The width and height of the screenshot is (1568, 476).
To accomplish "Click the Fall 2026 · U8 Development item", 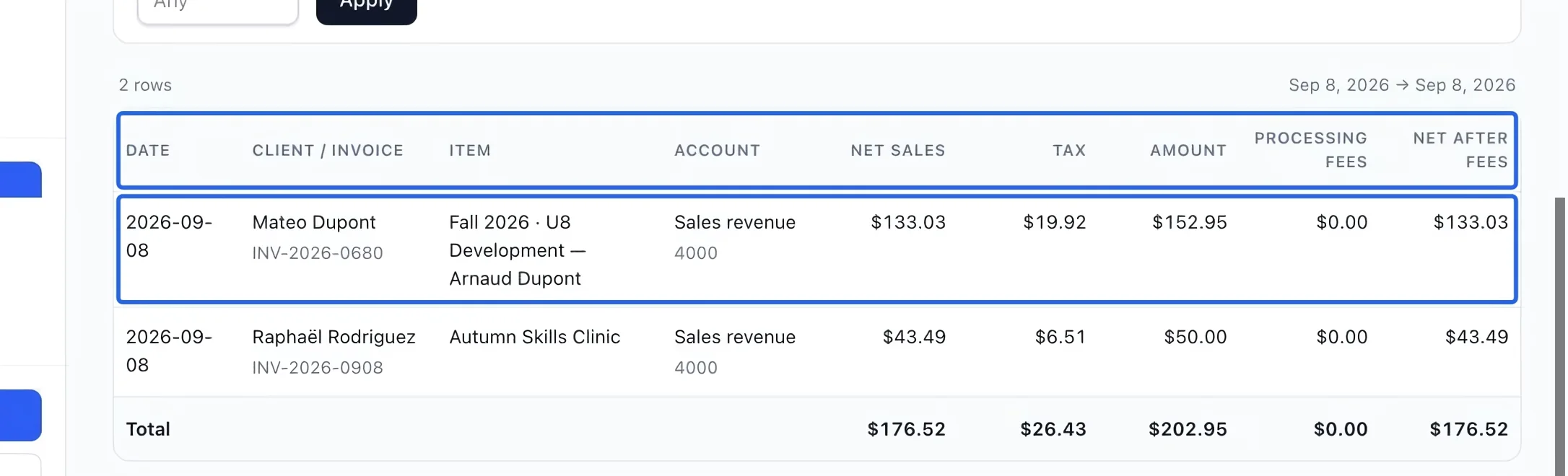I will coord(518,250).
